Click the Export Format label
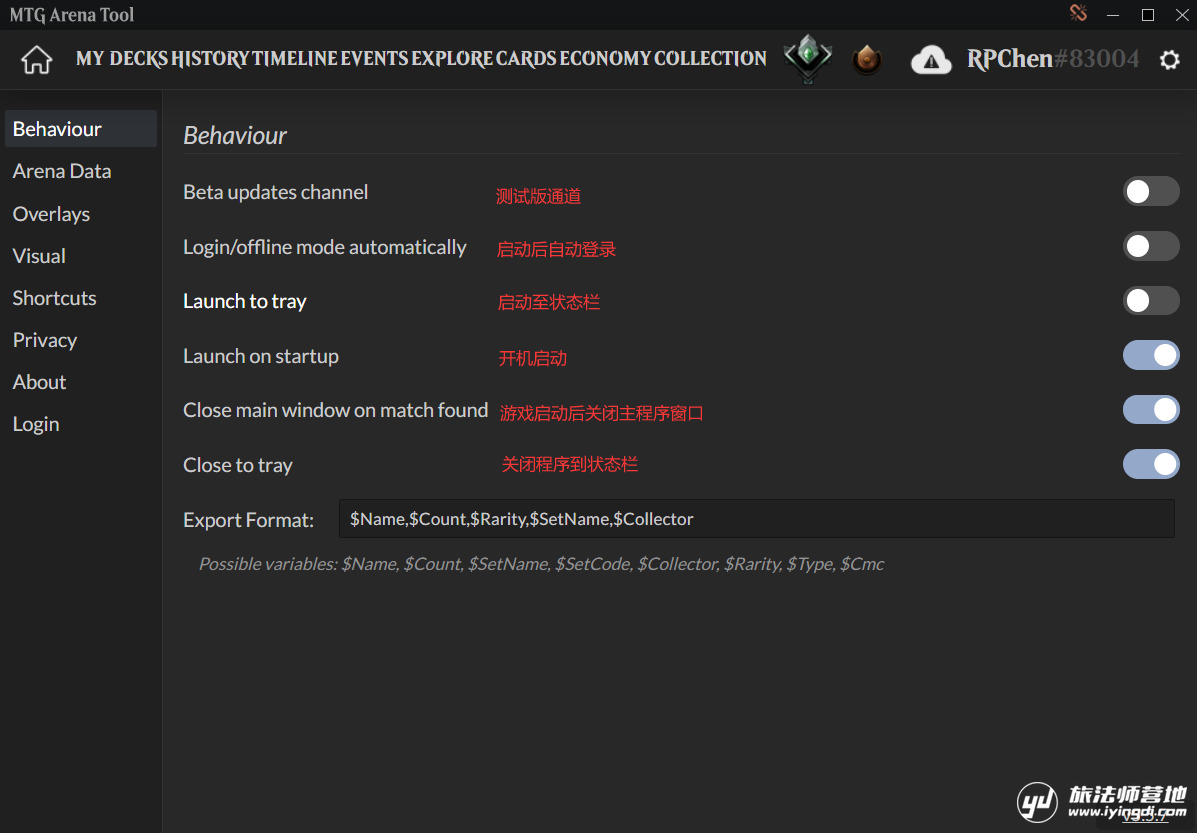 click(248, 520)
